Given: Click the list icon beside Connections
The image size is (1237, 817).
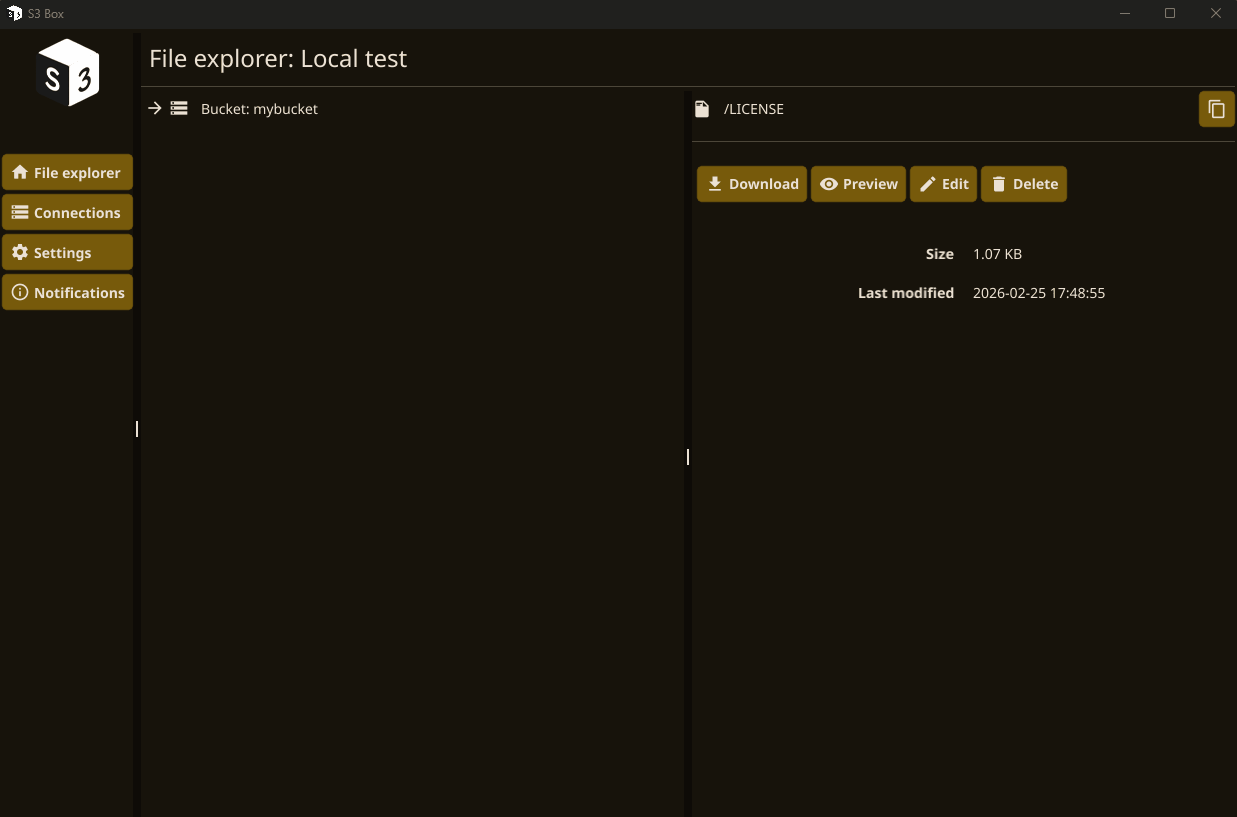Looking at the screenshot, I should [x=20, y=212].
